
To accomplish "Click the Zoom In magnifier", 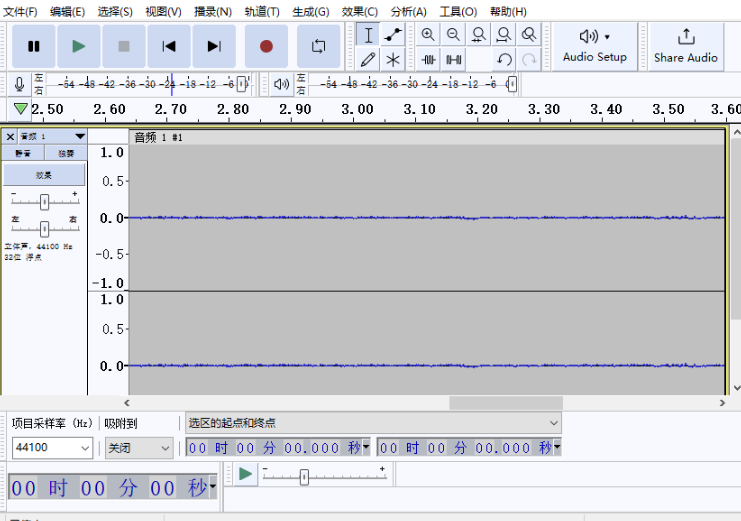I will tap(428, 35).
